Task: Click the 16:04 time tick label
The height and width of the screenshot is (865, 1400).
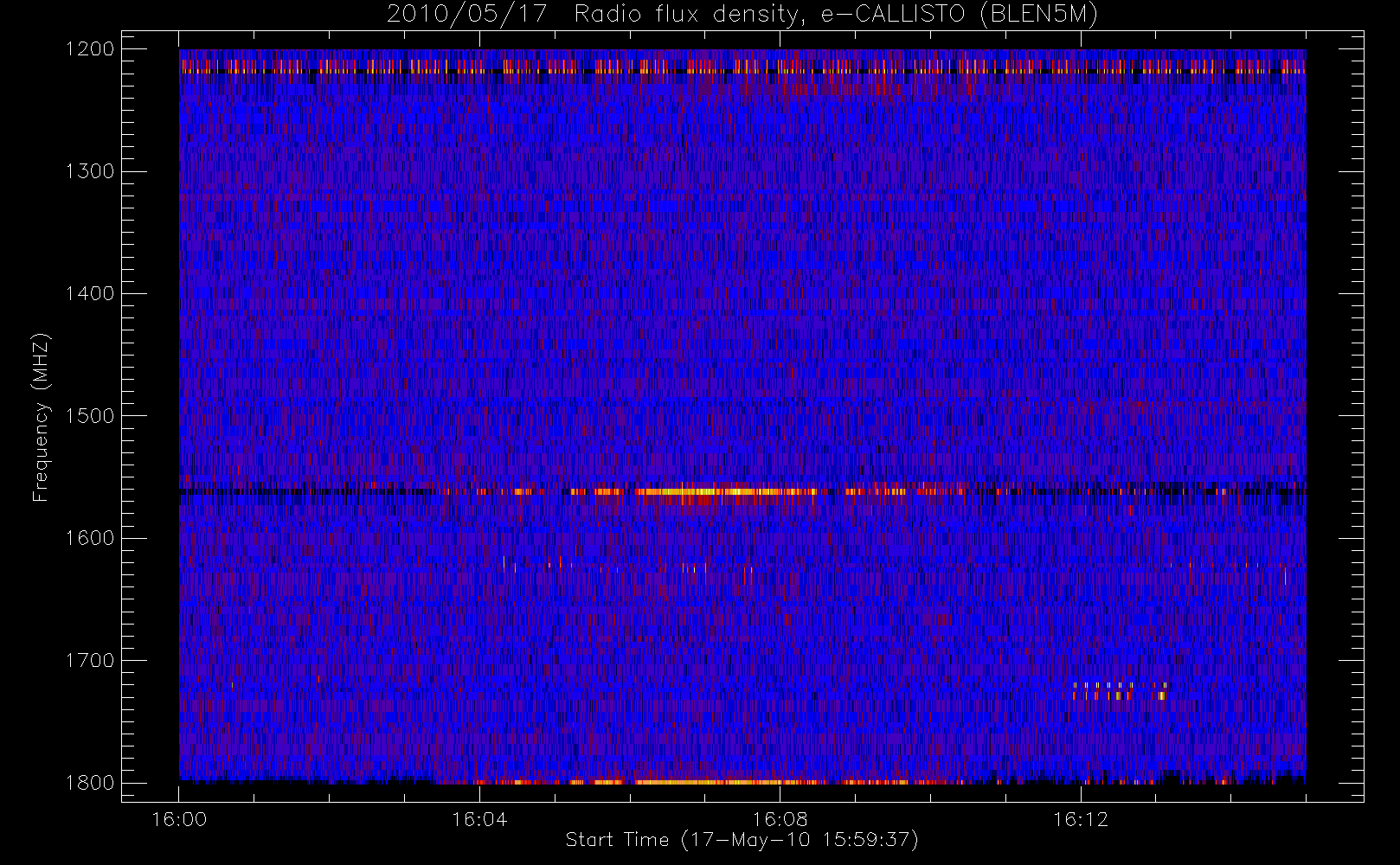Action: (479, 819)
